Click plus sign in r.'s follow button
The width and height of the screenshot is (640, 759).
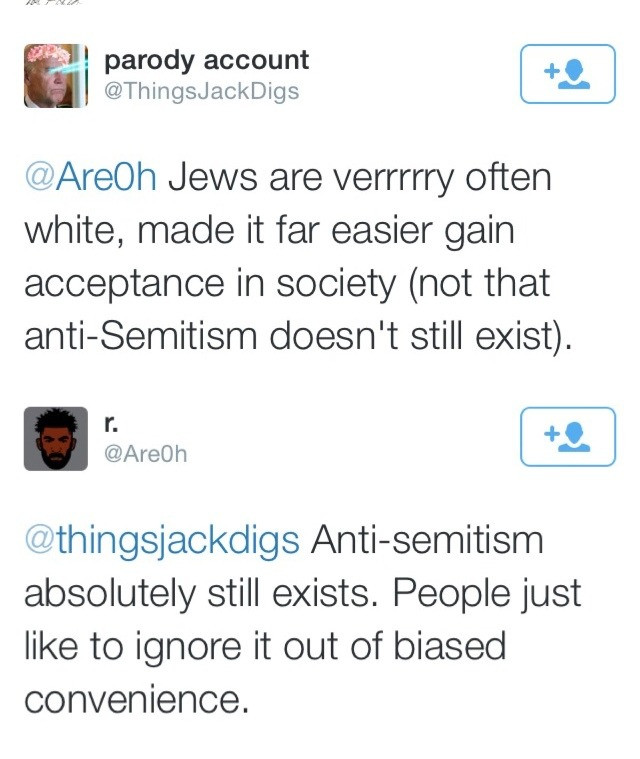pyautogui.click(x=551, y=436)
